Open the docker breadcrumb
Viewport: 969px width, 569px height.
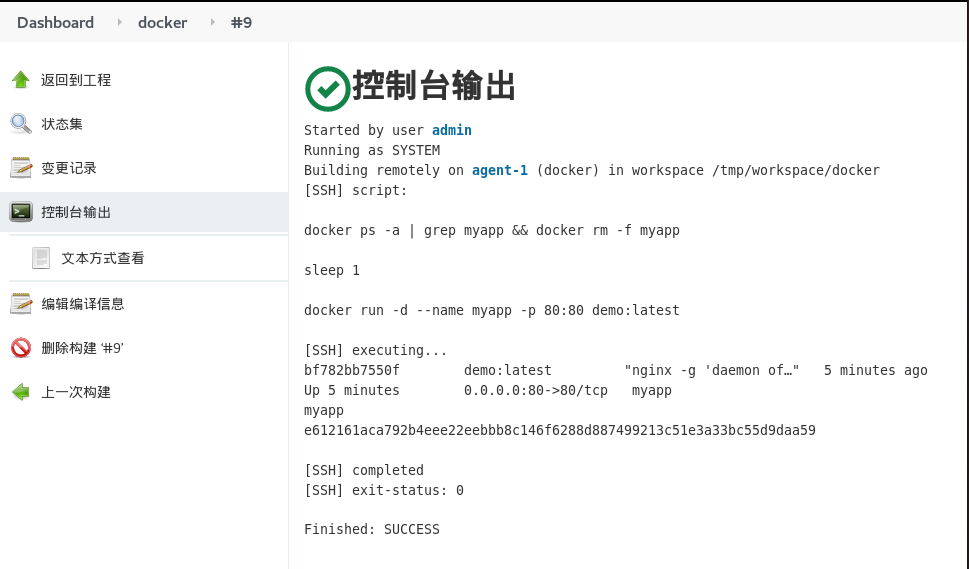163,22
